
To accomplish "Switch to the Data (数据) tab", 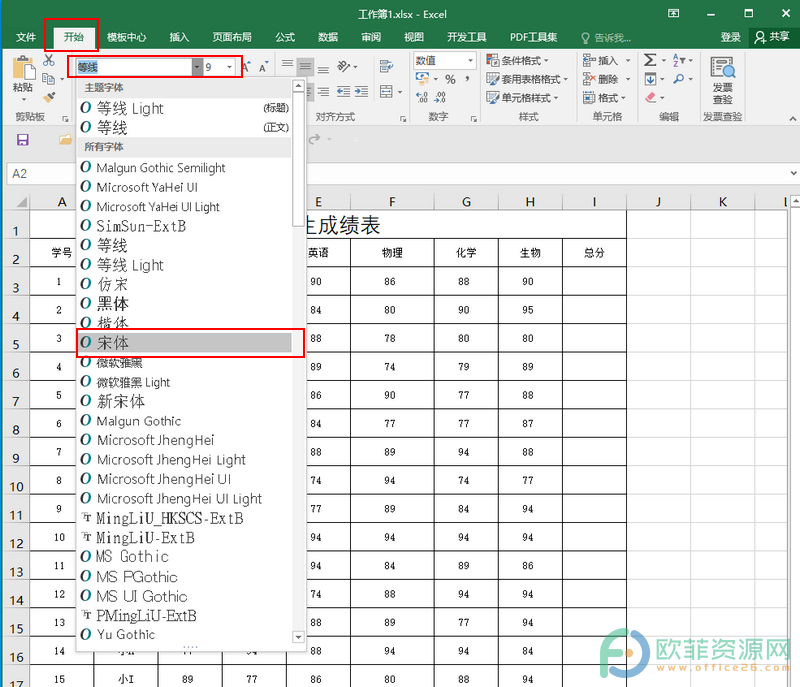I will [x=328, y=37].
